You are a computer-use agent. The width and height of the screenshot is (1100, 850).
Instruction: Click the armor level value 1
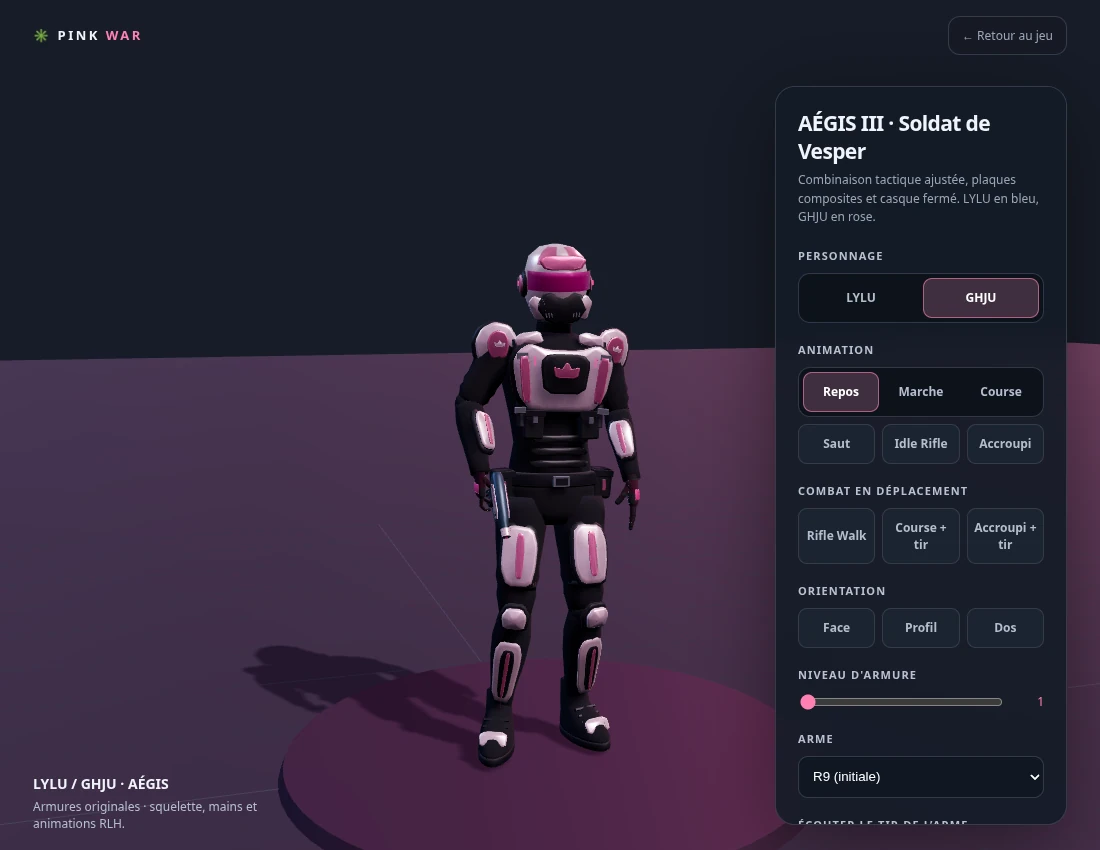click(x=1040, y=702)
